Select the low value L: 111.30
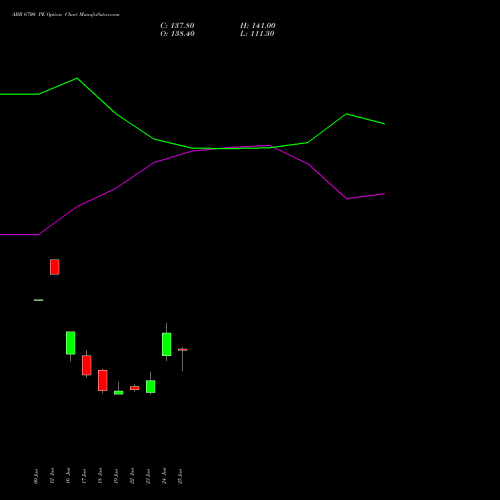Image resolution: width=500 pixels, height=500 pixels. click(257, 34)
